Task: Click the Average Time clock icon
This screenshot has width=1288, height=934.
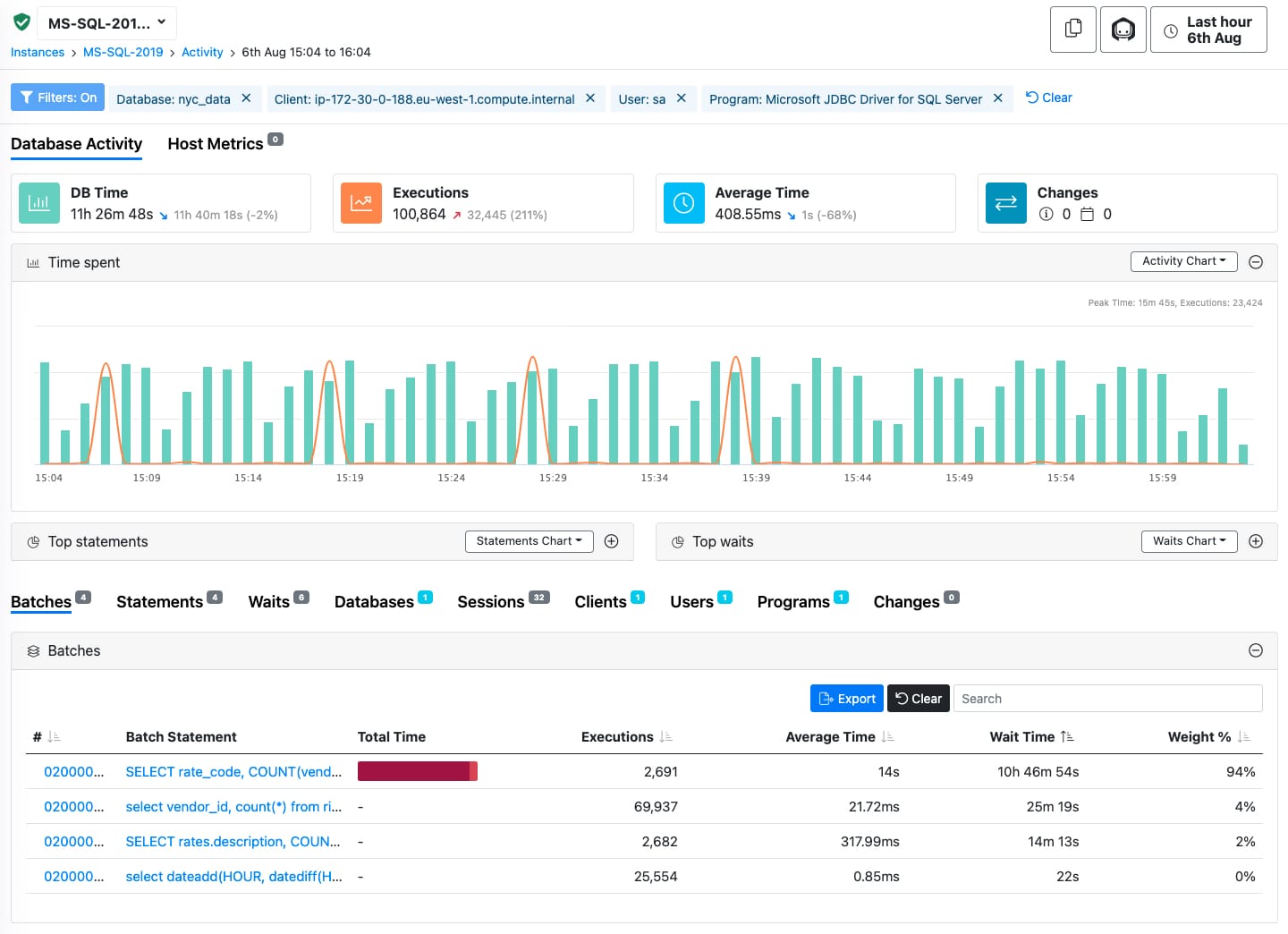Action: 683,203
